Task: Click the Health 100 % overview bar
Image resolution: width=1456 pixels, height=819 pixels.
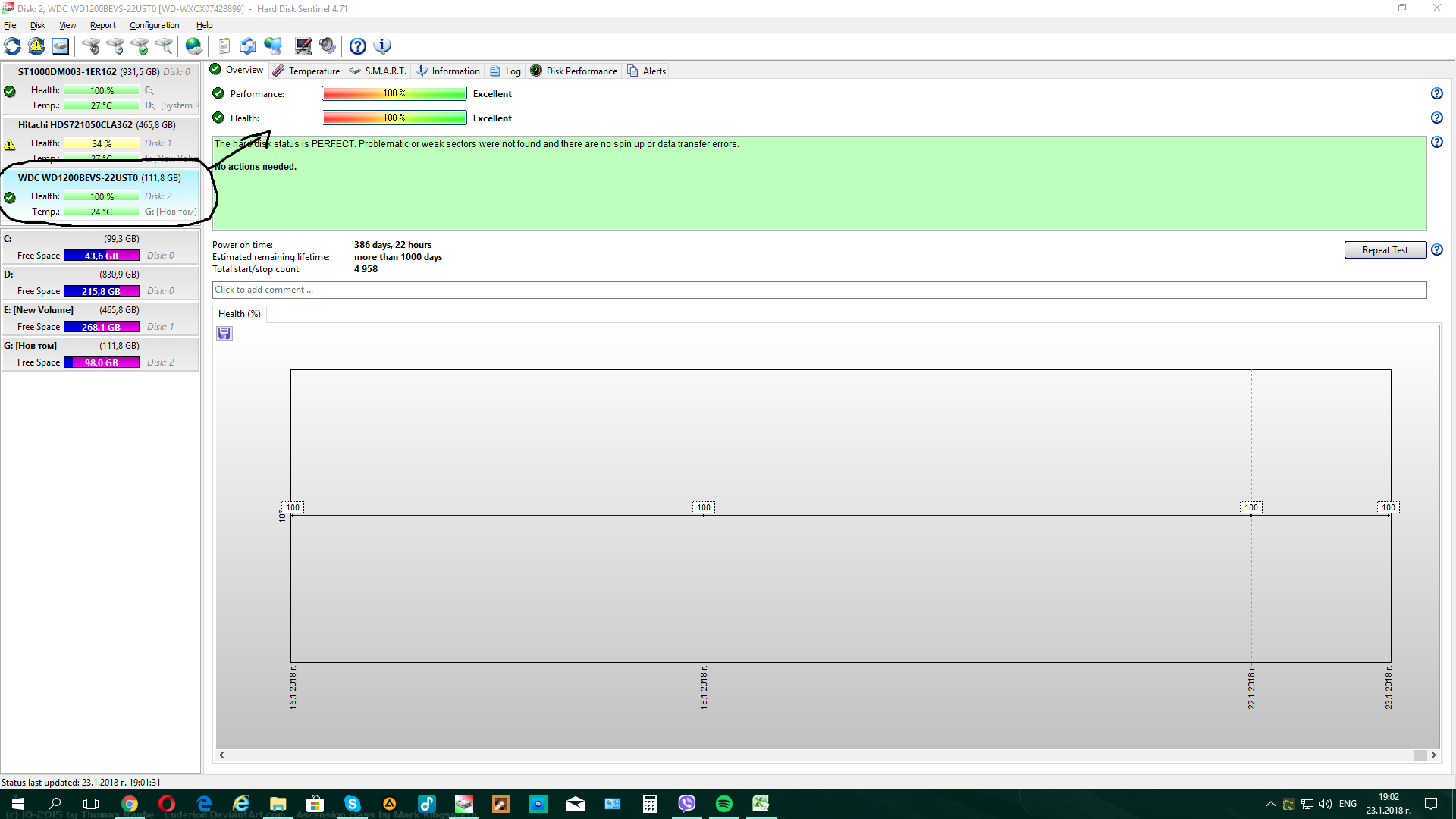Action: [394, 118]
